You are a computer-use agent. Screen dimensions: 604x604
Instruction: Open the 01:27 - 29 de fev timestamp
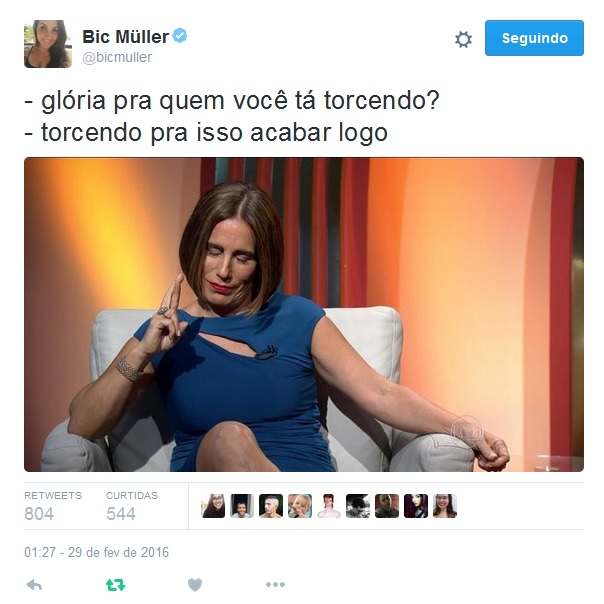96,552
